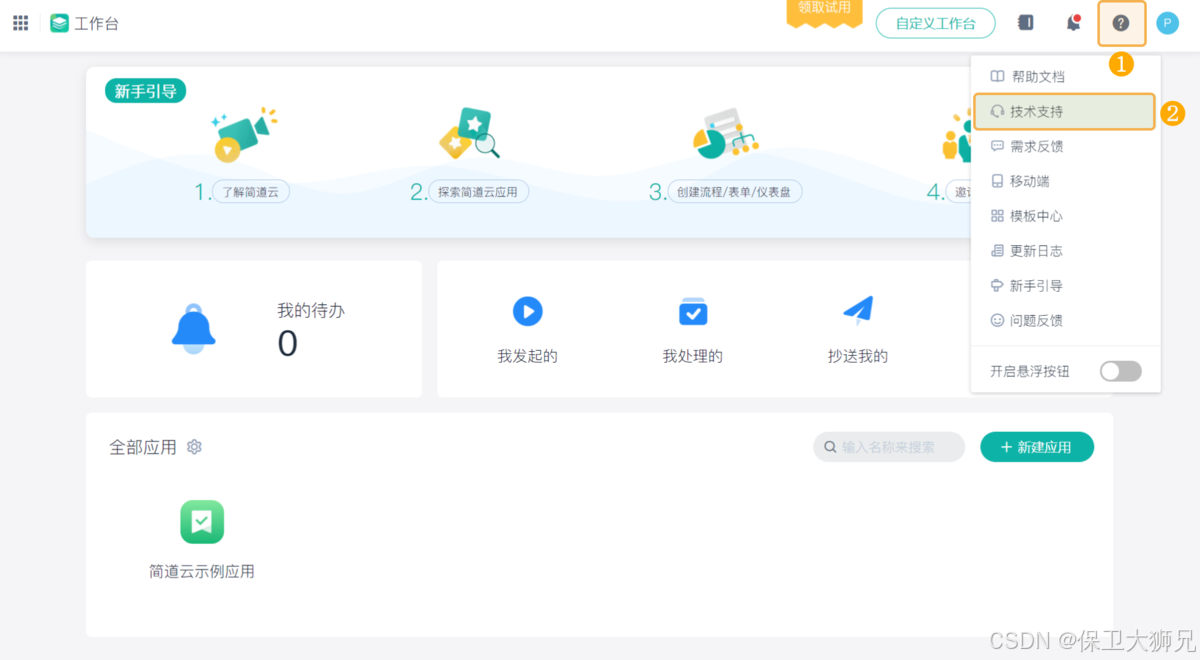Image resolution: width=1200 pixels, height=660 pixels.
Task: Click the 我发起的 play icon
Action: (527, 311)
